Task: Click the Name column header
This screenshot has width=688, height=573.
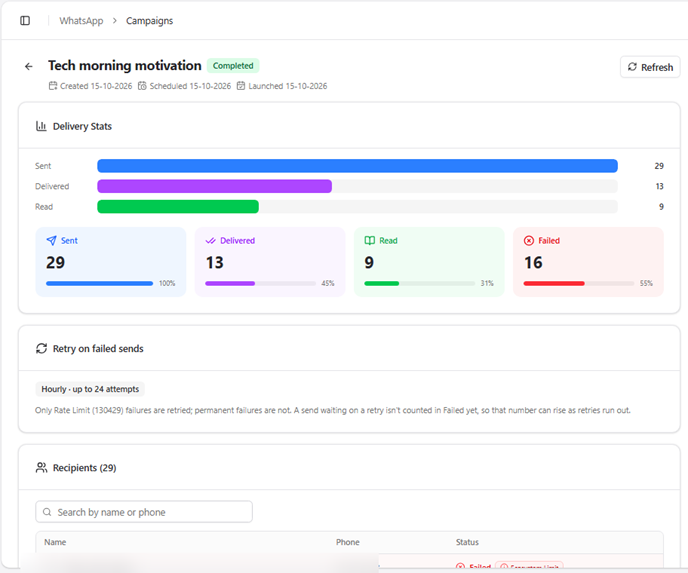Action: (x=55, y=542)
